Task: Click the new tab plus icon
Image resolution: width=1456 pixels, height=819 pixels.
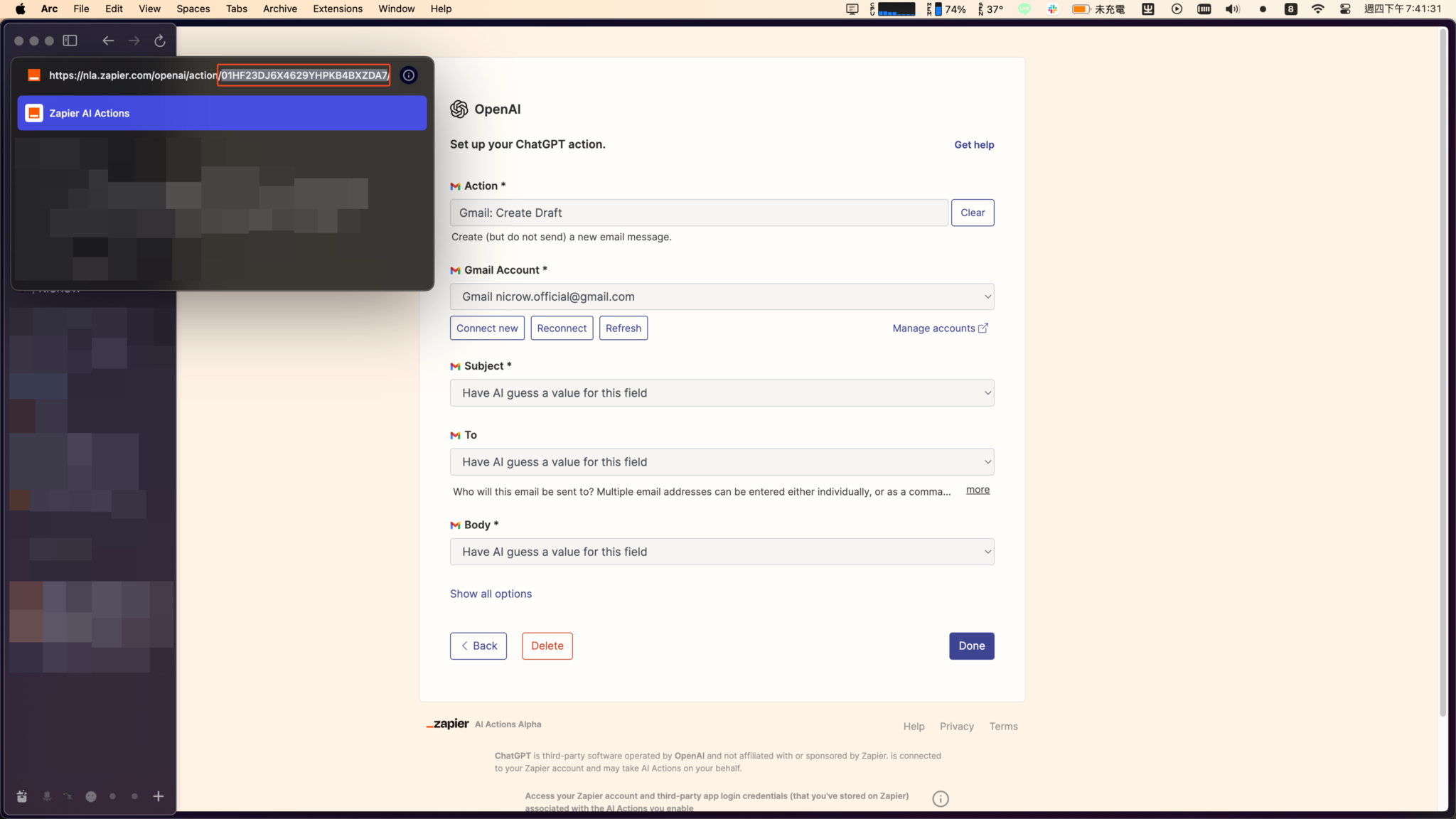Action: click(159, 796)
